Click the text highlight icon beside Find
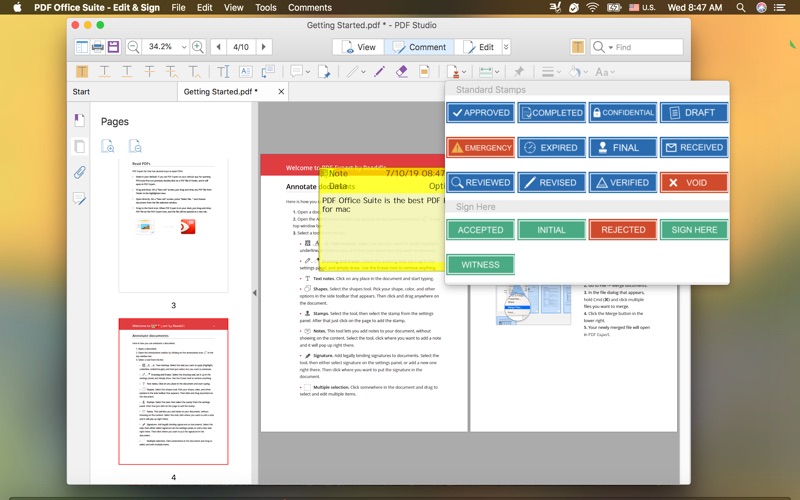Image resolution: width=800 pixels, height=500 pixels. (578, 47)
